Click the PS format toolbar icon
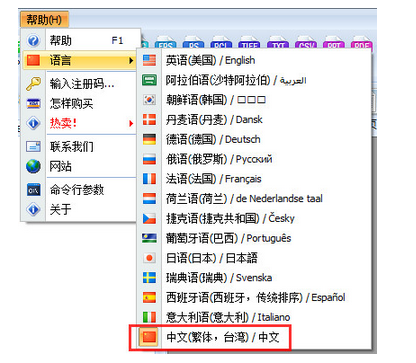Image resolution: width=416 pixels, height=363 pixels. pos(194,43)
